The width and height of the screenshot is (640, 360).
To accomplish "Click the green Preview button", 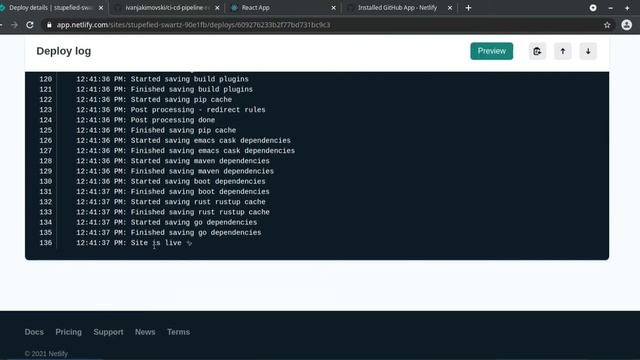I will [x=491, y=51].
